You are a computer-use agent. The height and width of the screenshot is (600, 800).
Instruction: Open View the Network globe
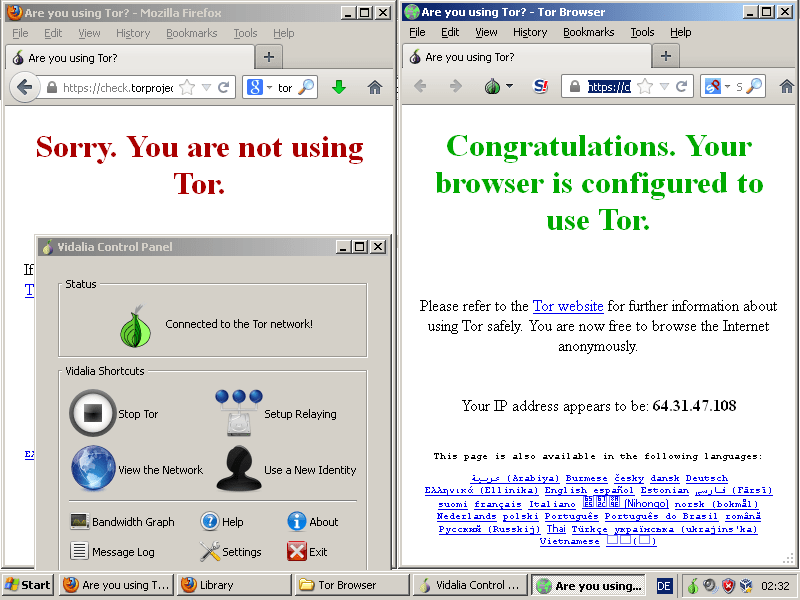tap(93, 468)
